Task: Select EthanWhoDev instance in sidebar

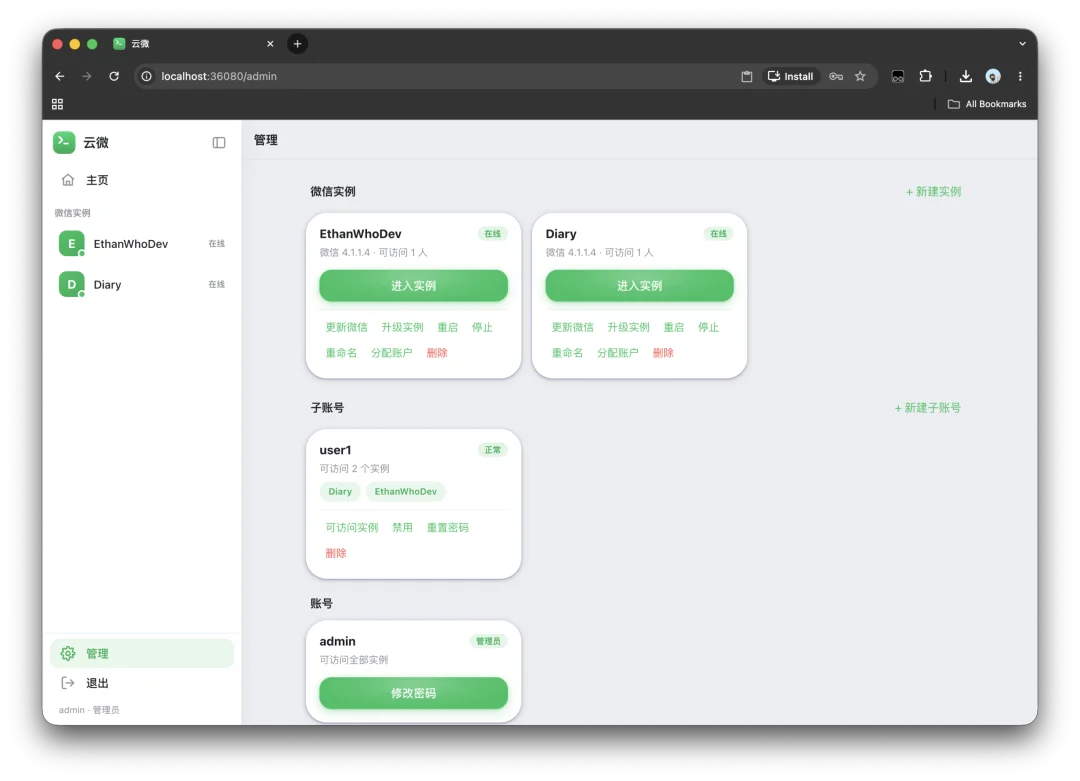Action: [x=142, y=244]
